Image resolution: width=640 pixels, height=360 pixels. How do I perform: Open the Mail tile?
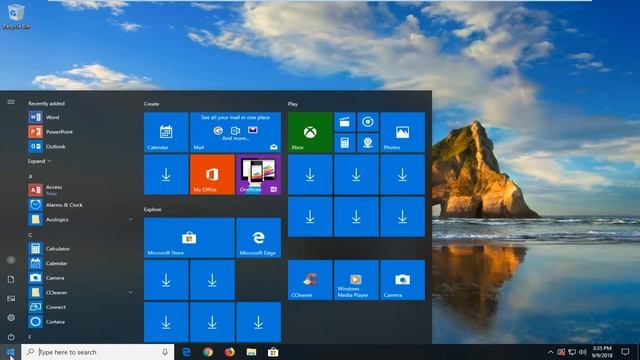tap(236, 132)
